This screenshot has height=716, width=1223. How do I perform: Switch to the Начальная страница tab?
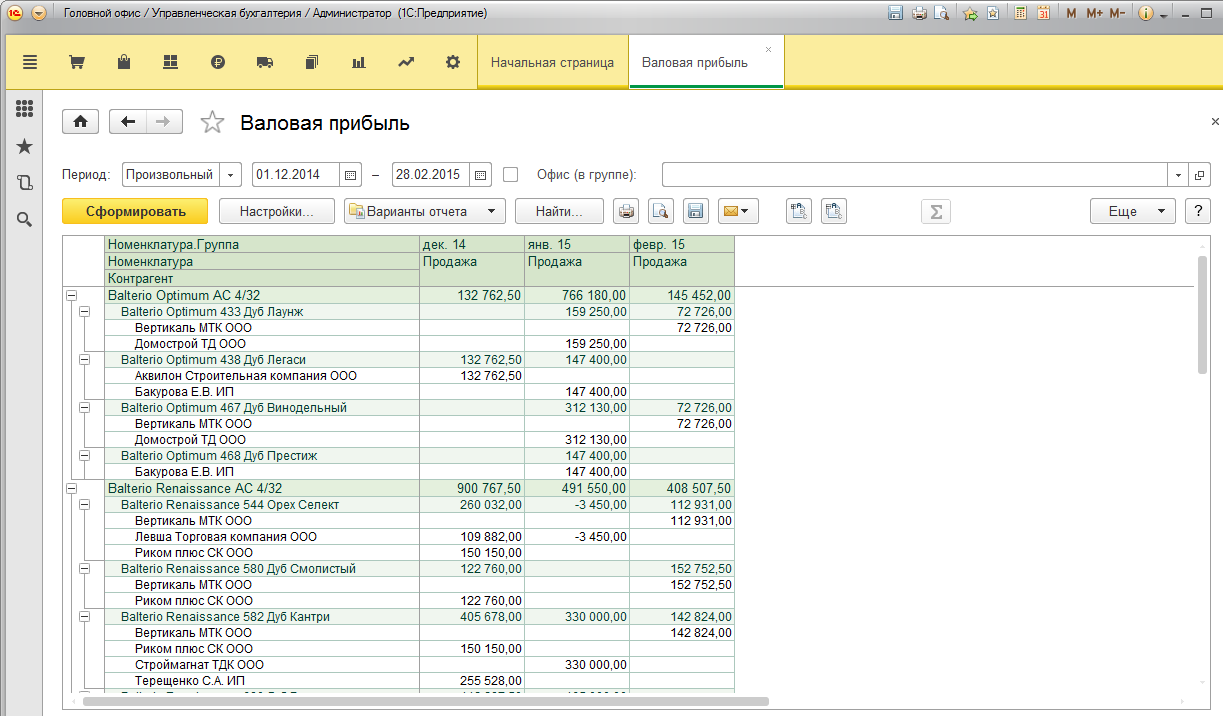point(552,62)
